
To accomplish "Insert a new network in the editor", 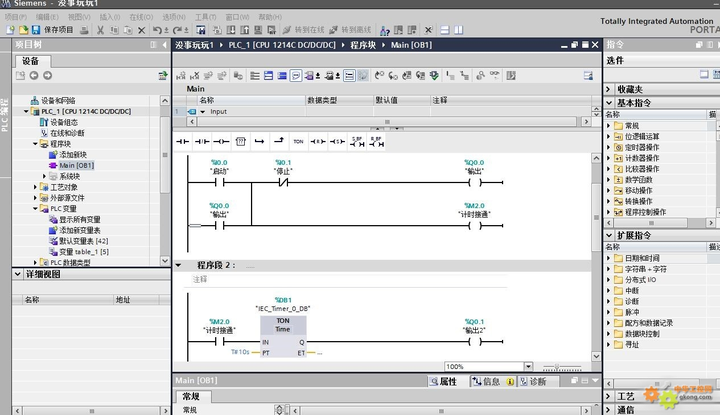I will 180,76.
